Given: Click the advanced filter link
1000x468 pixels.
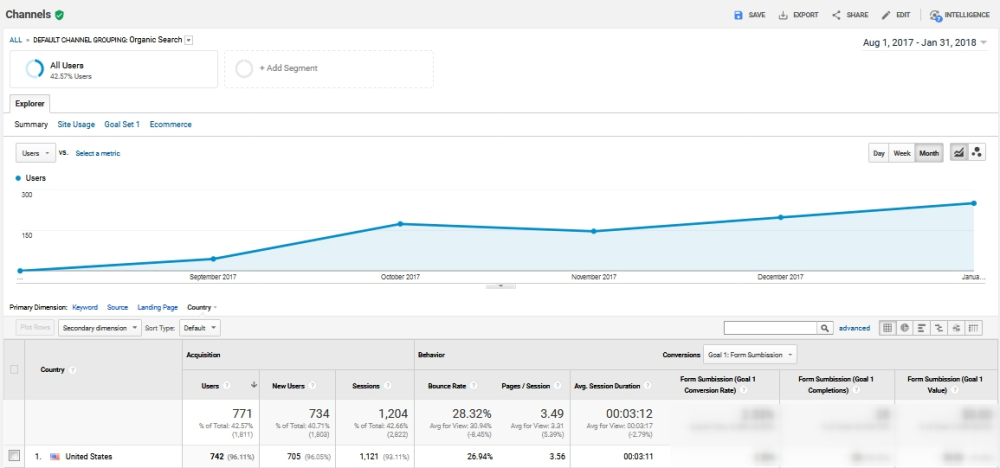Looking at the screenshot, I should point(854,327).
